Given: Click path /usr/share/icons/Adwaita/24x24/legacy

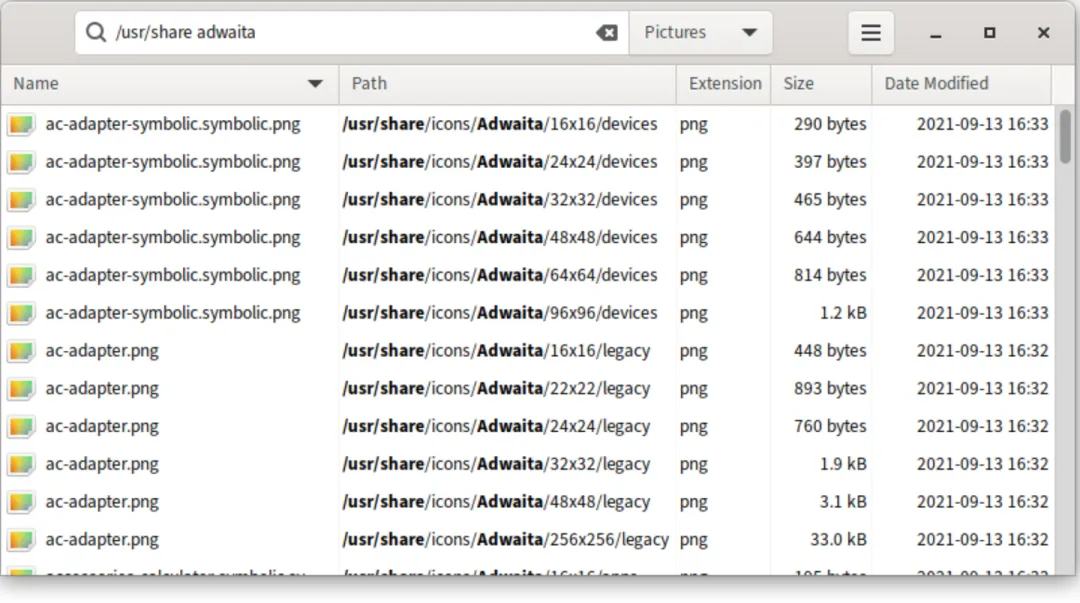Looking at the screenshot, I should pyautogui.click(x=497, y=427).
